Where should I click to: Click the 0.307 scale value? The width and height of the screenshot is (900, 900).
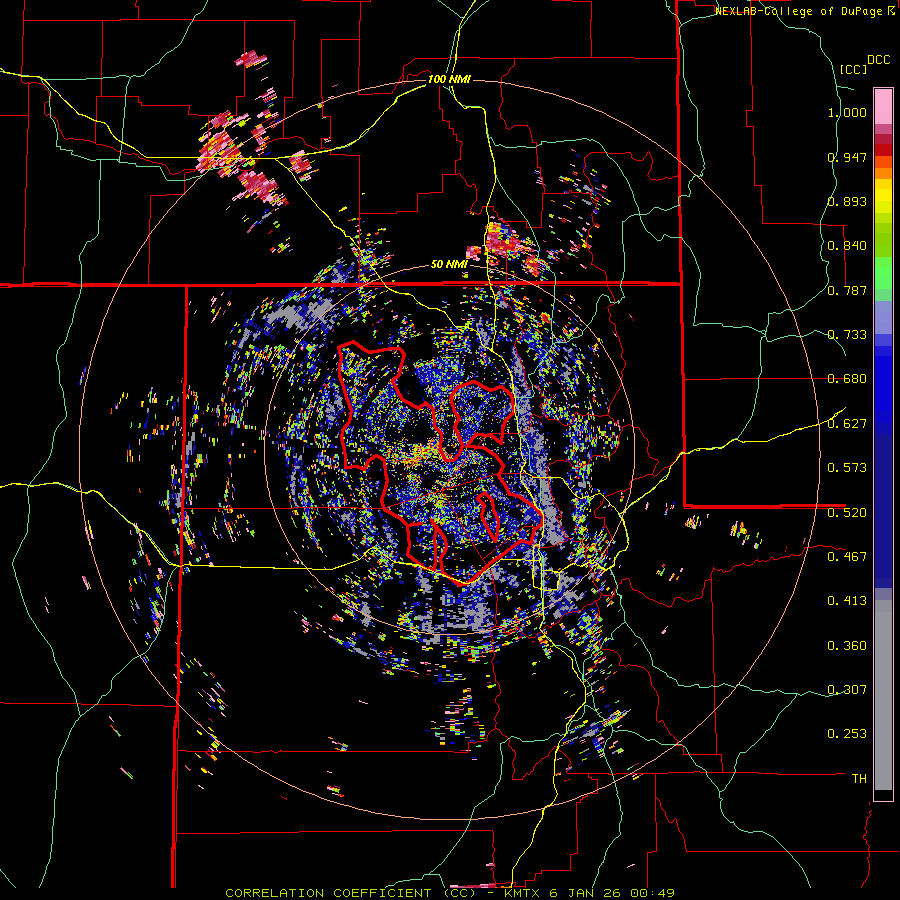847,690
